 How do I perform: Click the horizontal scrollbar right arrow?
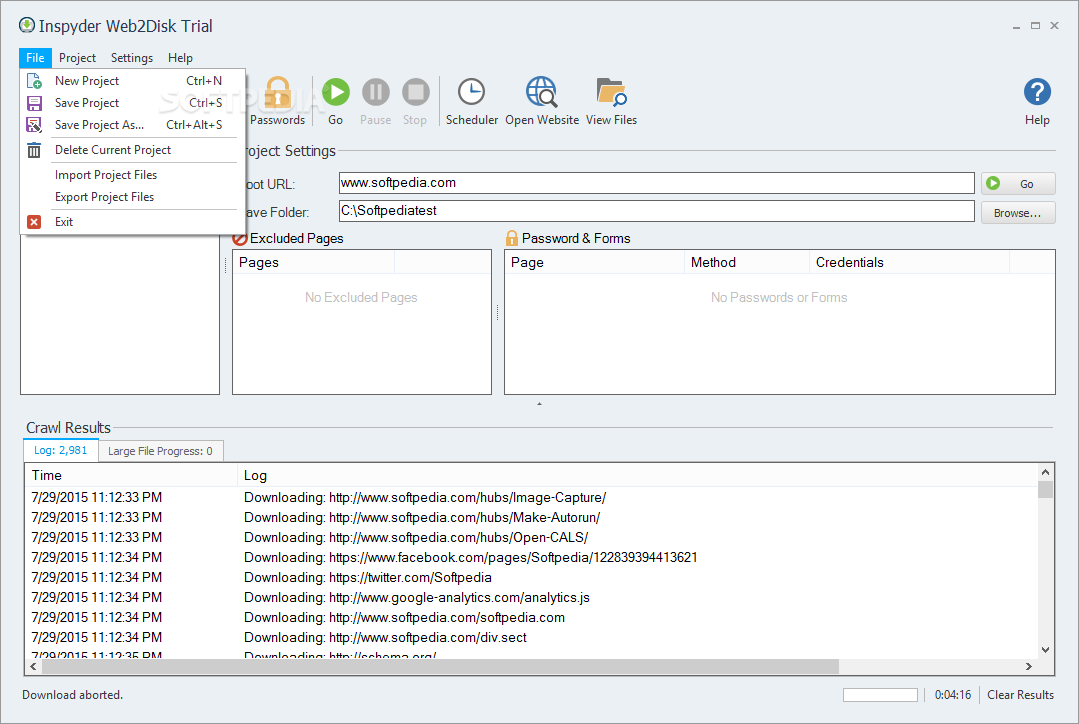(1029, 667)
